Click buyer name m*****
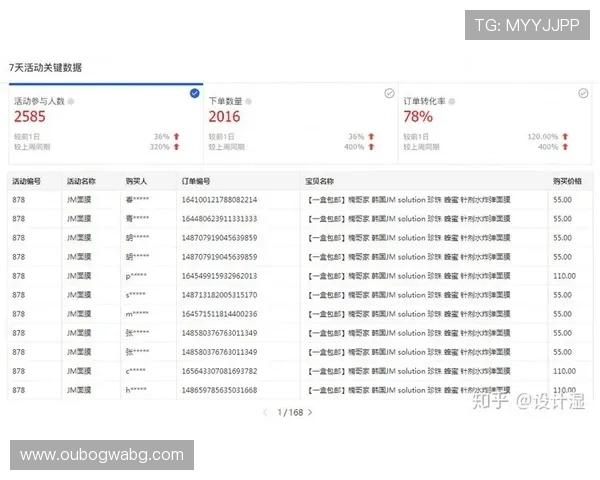Image resolution: width=600 pixels, height=480 pixels. click(137, 314)
